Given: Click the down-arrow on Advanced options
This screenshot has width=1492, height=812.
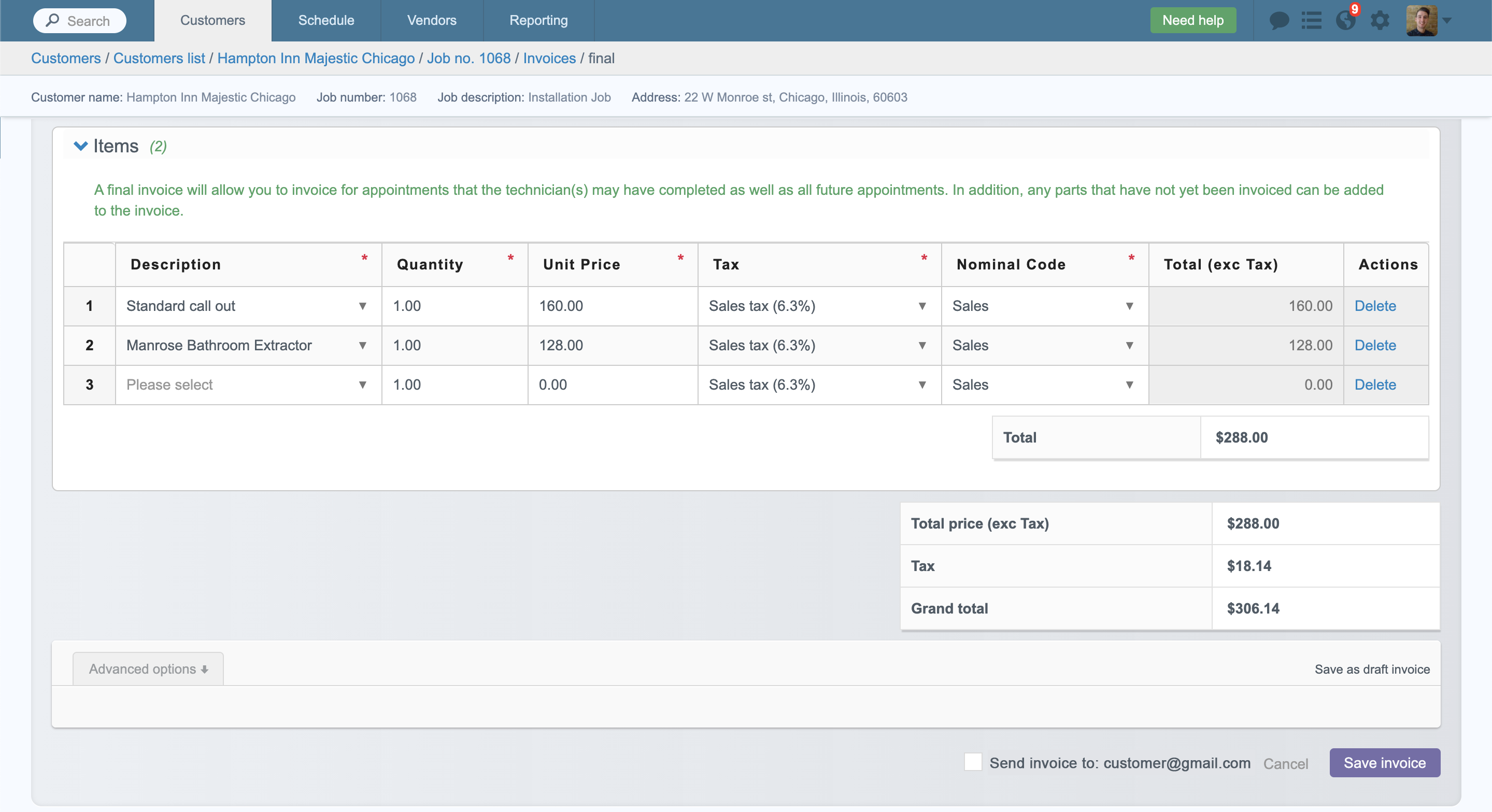Looking at the screenshot, I should (x=205, y=669).
